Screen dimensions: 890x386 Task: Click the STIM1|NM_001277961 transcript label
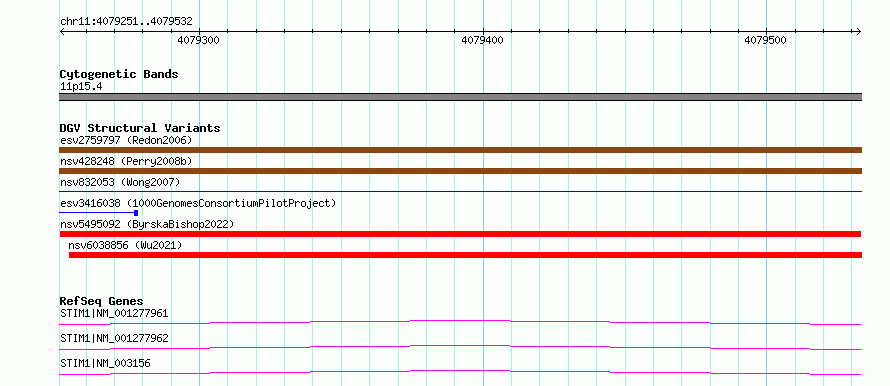point(114,313)
